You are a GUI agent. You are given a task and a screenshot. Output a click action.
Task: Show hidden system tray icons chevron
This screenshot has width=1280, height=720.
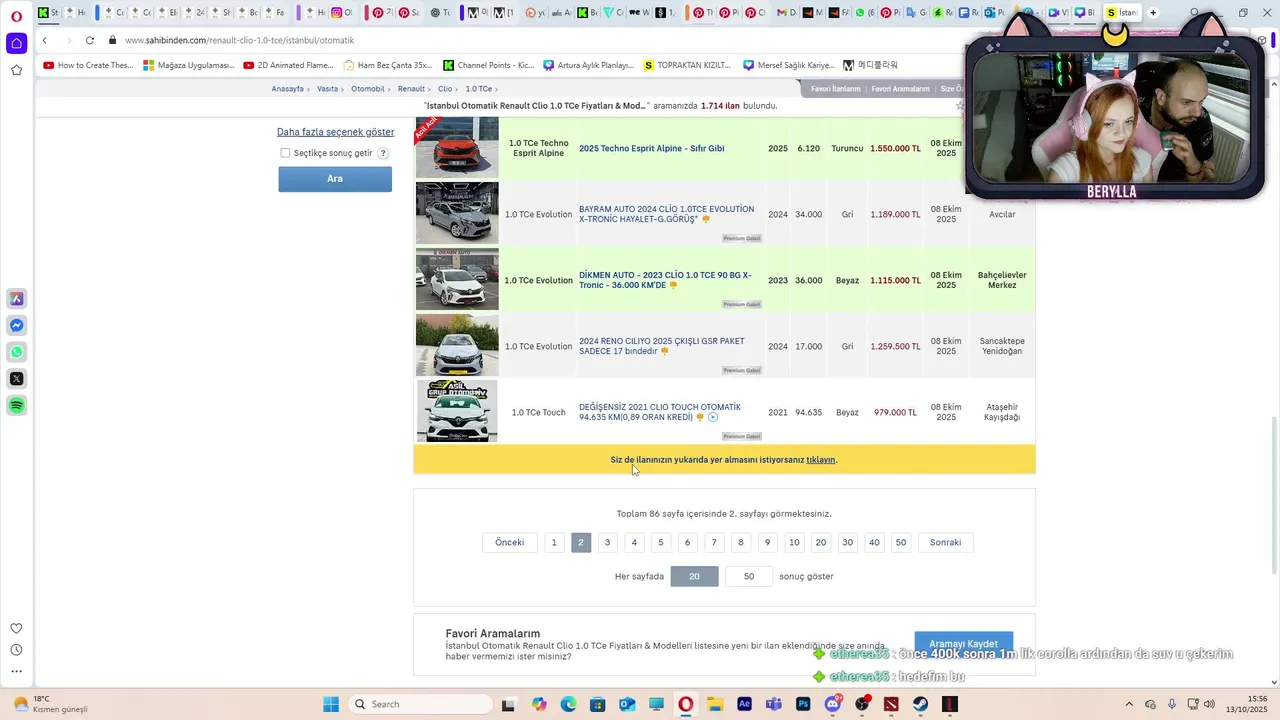click(x=1129, y=704)
